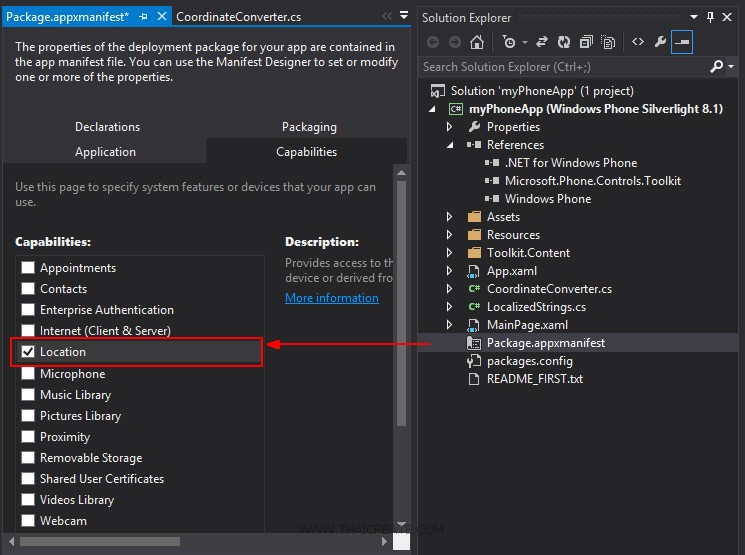
Task: Open the Pending Changes Filter dropdown arrow
Action: (524, 42)
